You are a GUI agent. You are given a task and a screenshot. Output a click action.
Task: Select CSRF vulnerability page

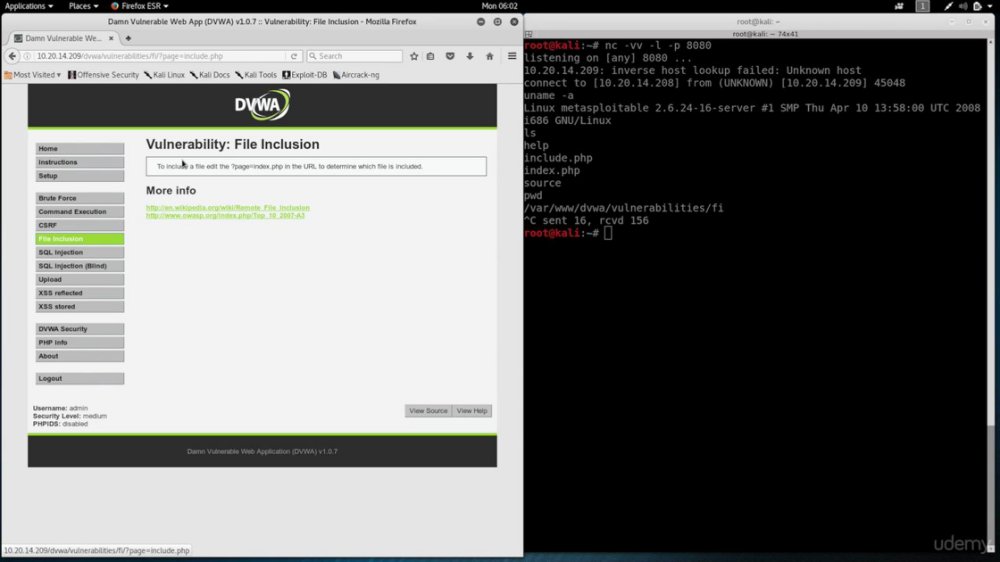(x=80, y=225)
